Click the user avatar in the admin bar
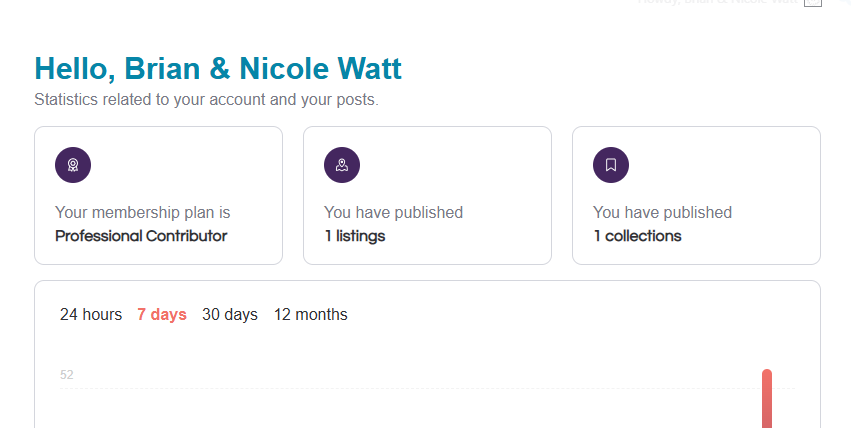Viewport: 851px width, 428px height. click(813, 3)
